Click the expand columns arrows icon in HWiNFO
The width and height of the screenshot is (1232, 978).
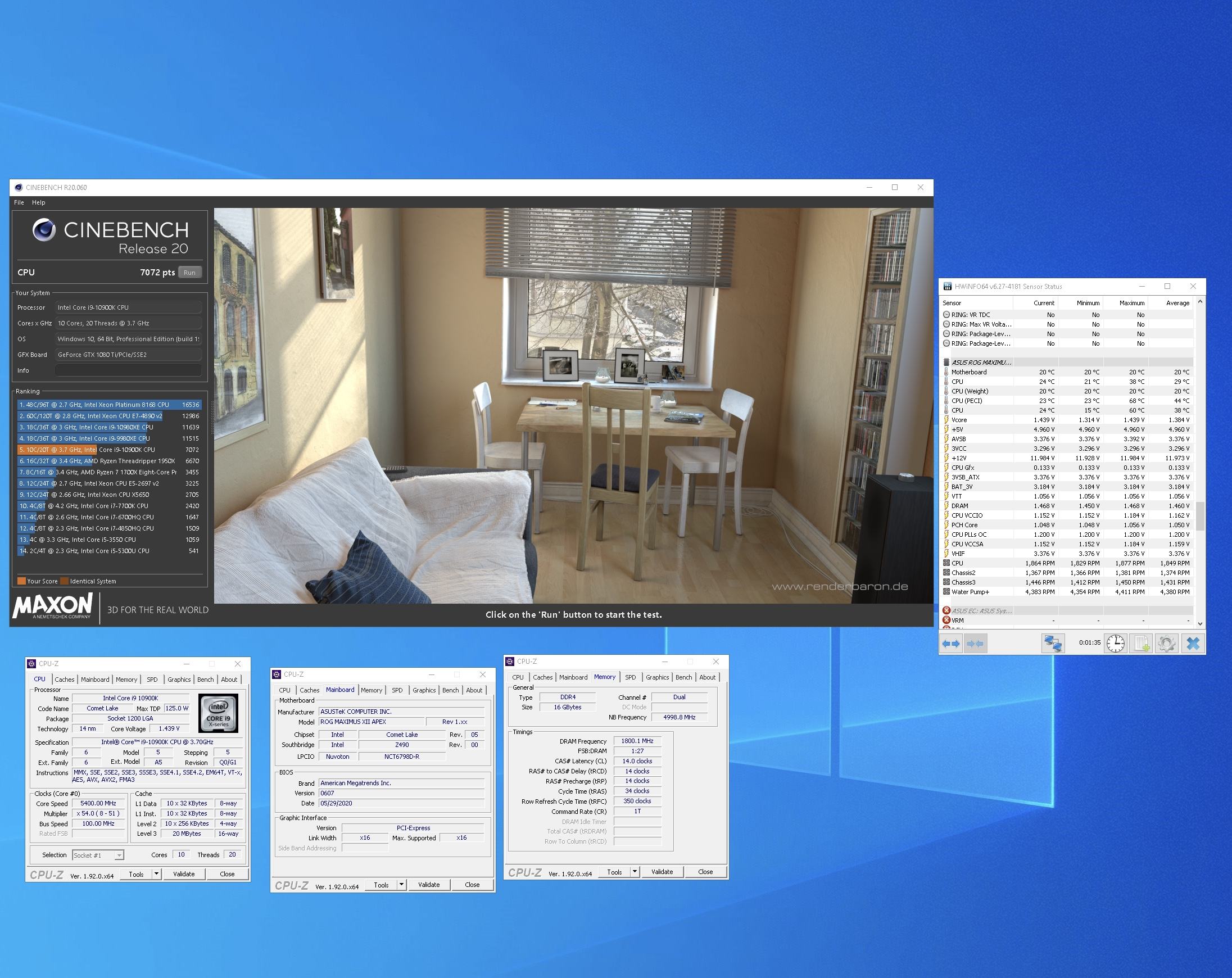[x=951, y=643]
